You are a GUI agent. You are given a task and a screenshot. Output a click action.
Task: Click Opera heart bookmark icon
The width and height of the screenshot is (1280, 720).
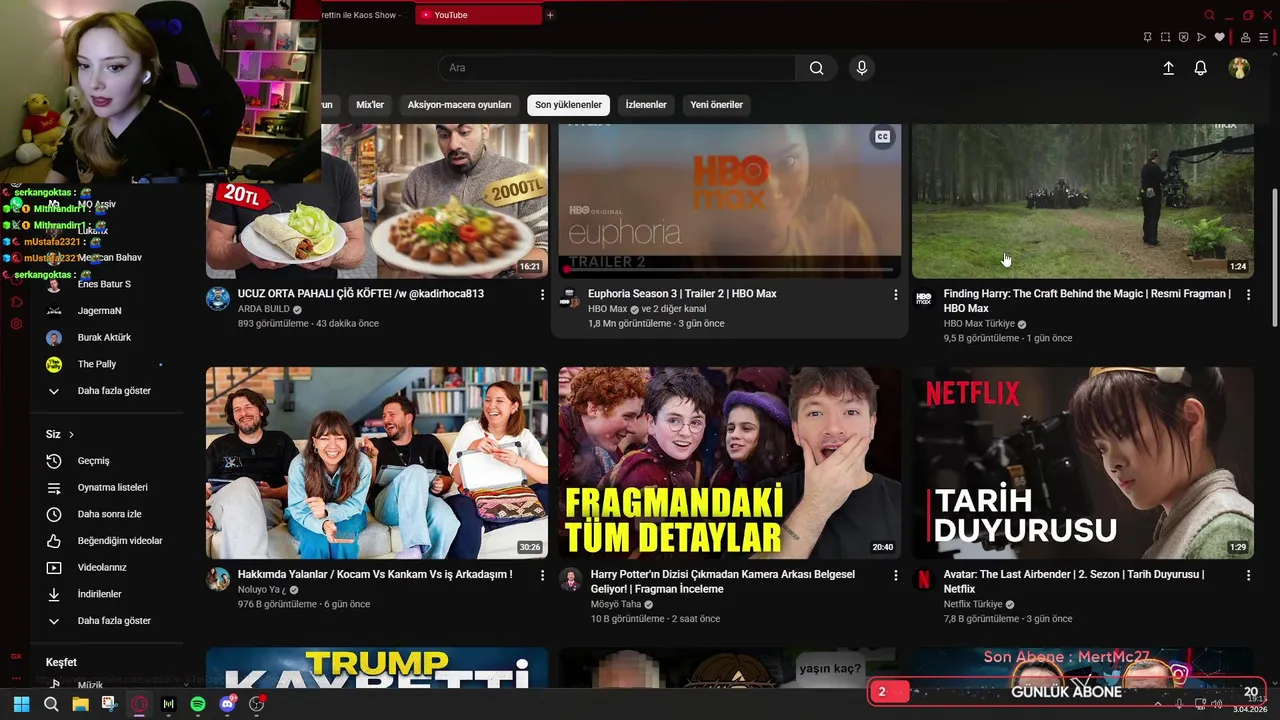[x=1219, y=37]
